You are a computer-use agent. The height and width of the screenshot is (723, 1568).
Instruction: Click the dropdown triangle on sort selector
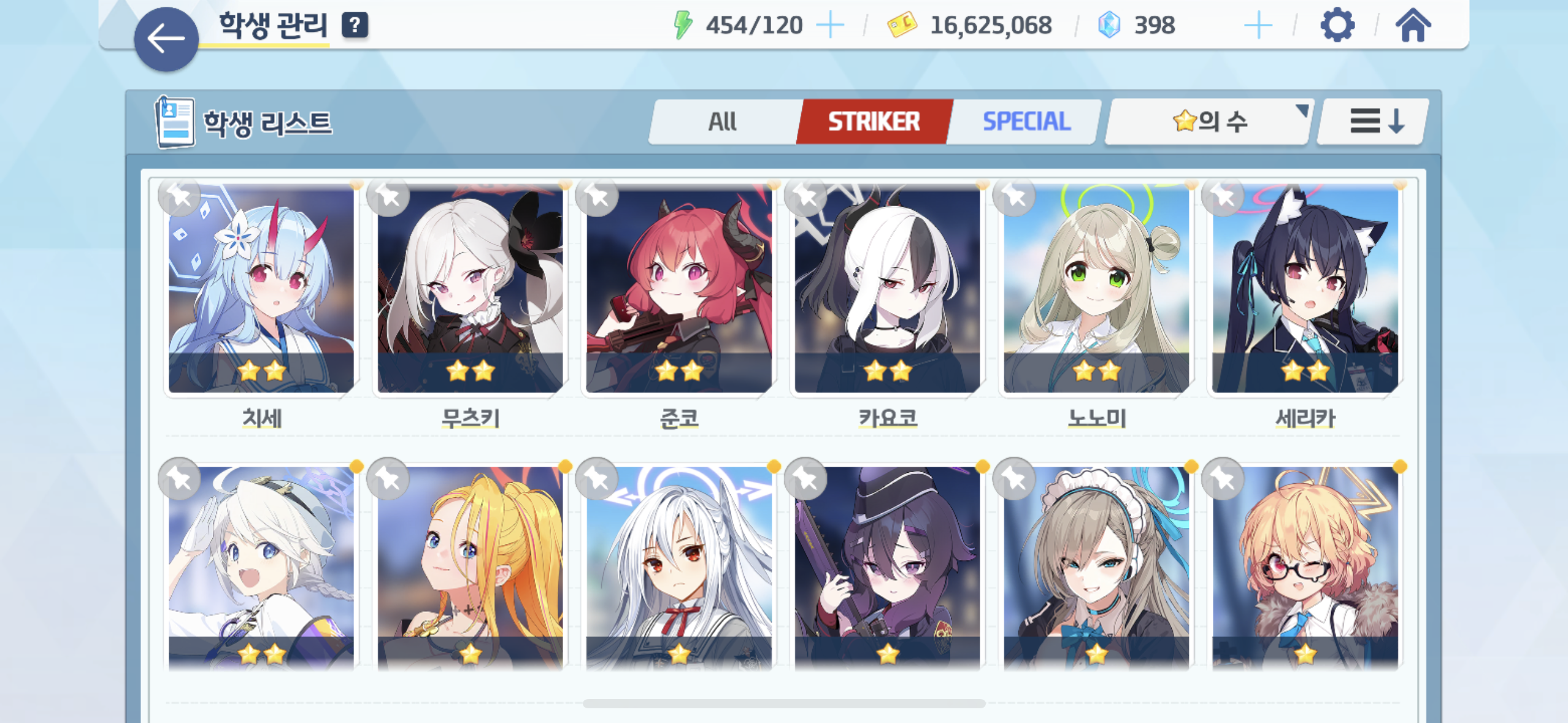[1301, 110]
